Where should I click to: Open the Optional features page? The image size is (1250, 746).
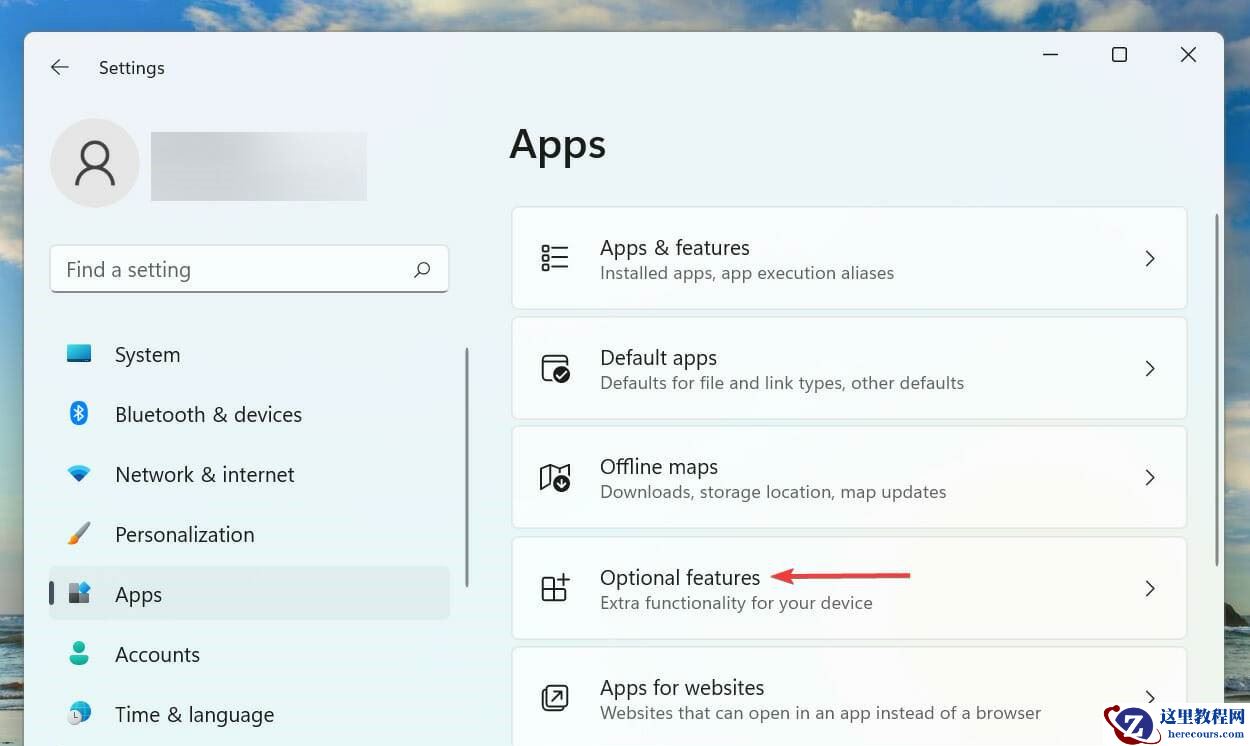(849, 588)
